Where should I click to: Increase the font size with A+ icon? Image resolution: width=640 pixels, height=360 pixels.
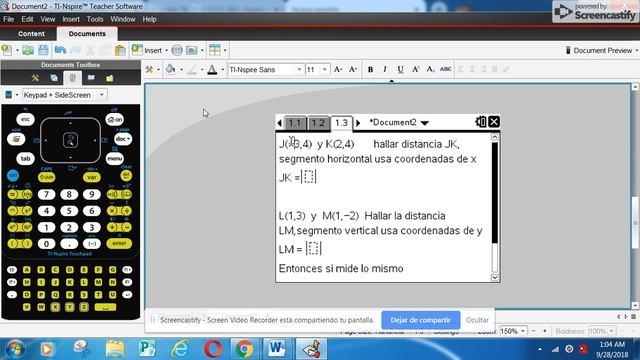pos(338,70)
